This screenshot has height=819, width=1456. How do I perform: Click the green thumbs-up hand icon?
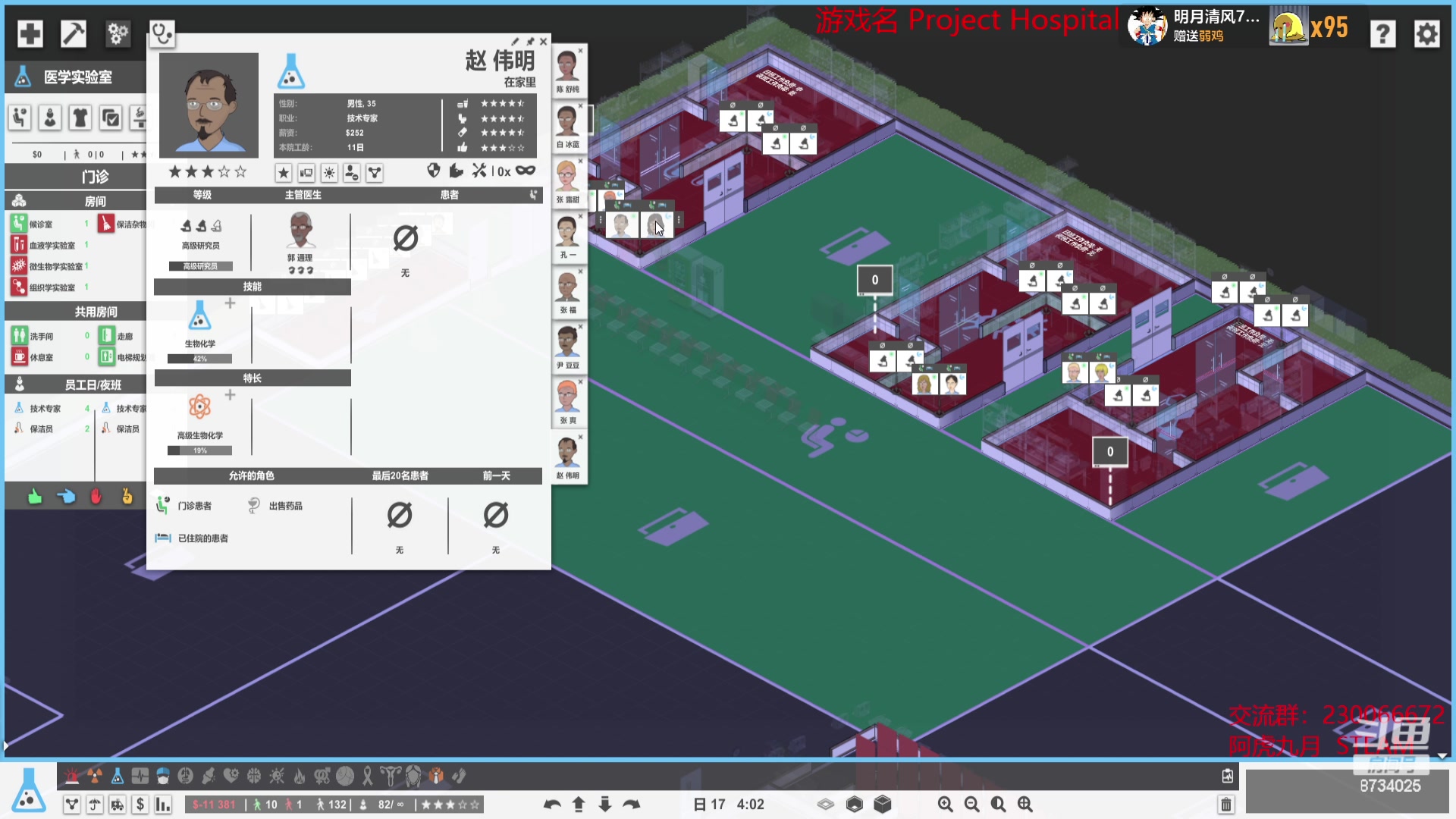(x=35, y=497)
